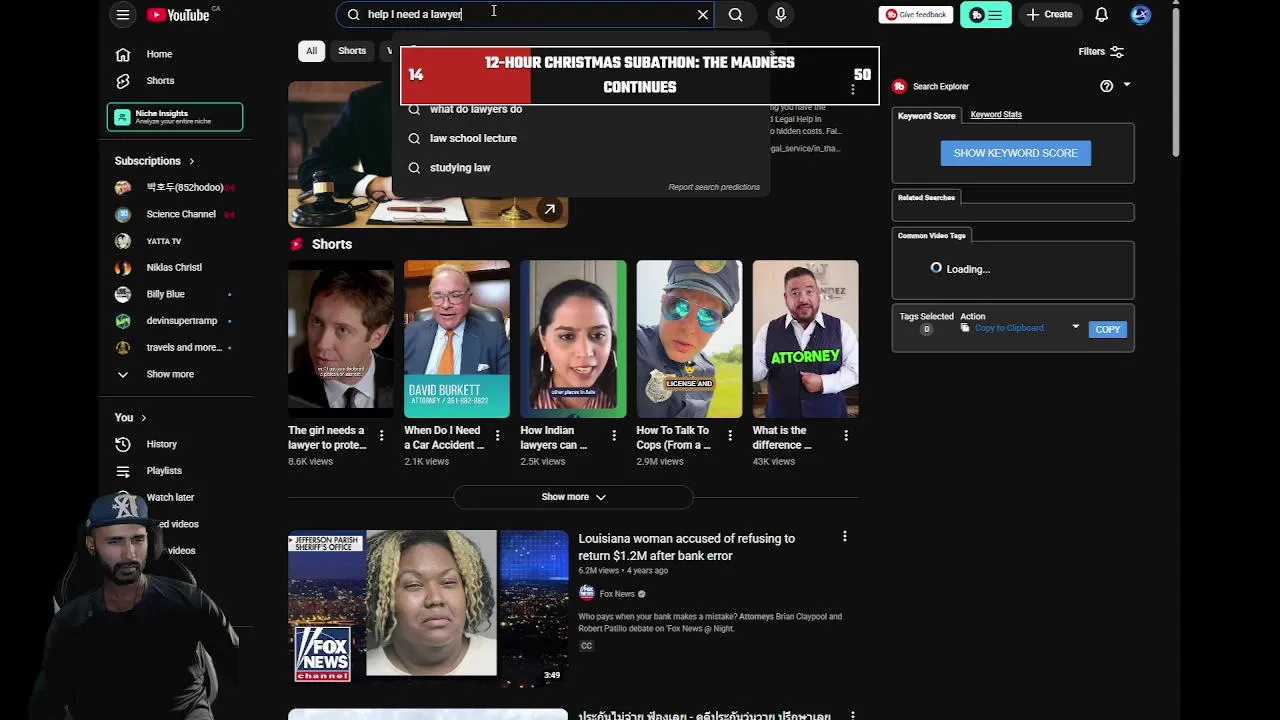Click Give feedback button
This screenshot has height=720, width=1280.
pyautogui.click(x=916, y=14)
